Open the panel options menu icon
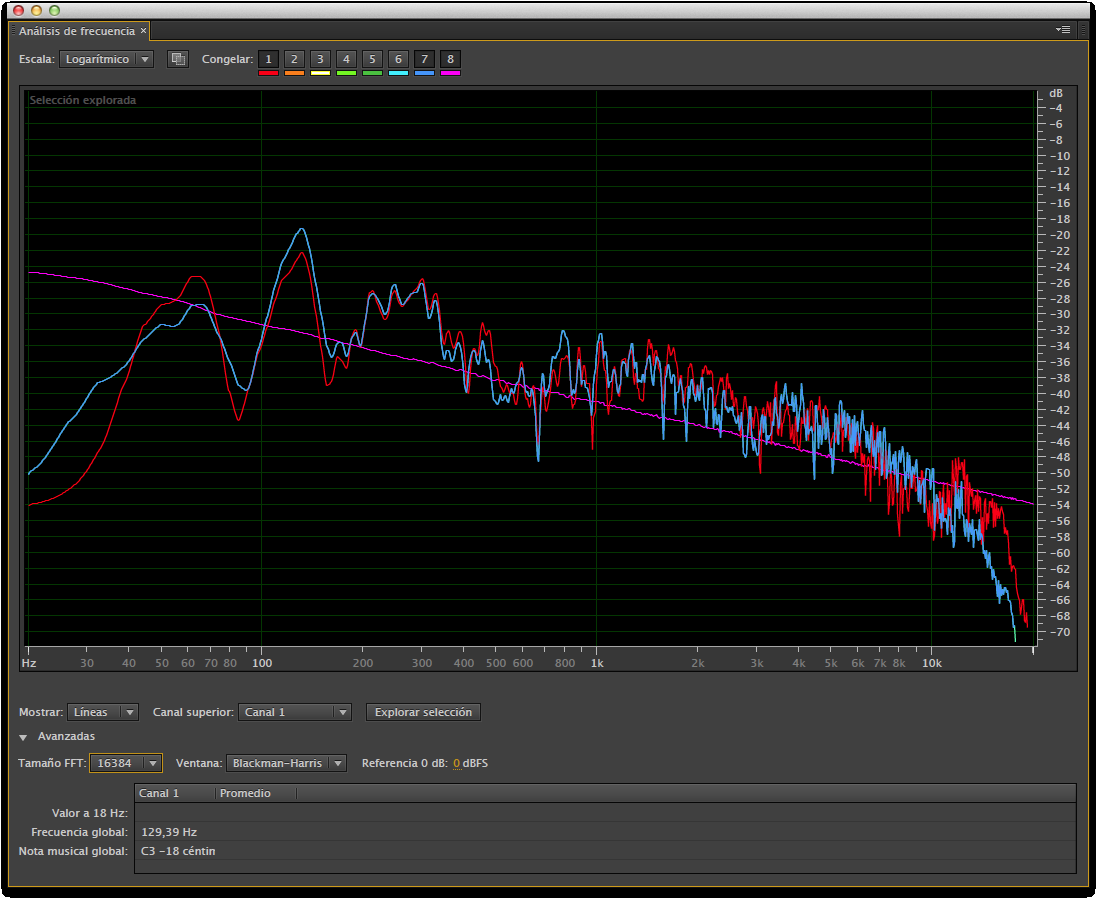Image resolution: width=1097 pixels, height=899 pixels. pyautogui.click(x=1062, y=30)
